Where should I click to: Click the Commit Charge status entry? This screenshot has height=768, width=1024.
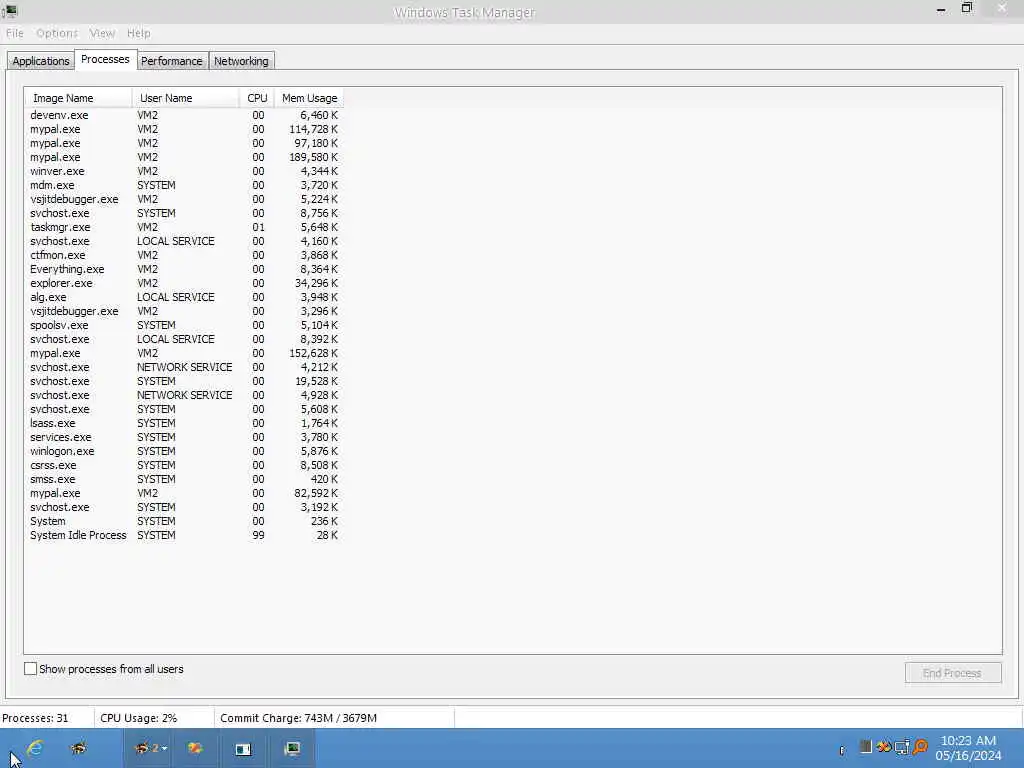point(298,718)
